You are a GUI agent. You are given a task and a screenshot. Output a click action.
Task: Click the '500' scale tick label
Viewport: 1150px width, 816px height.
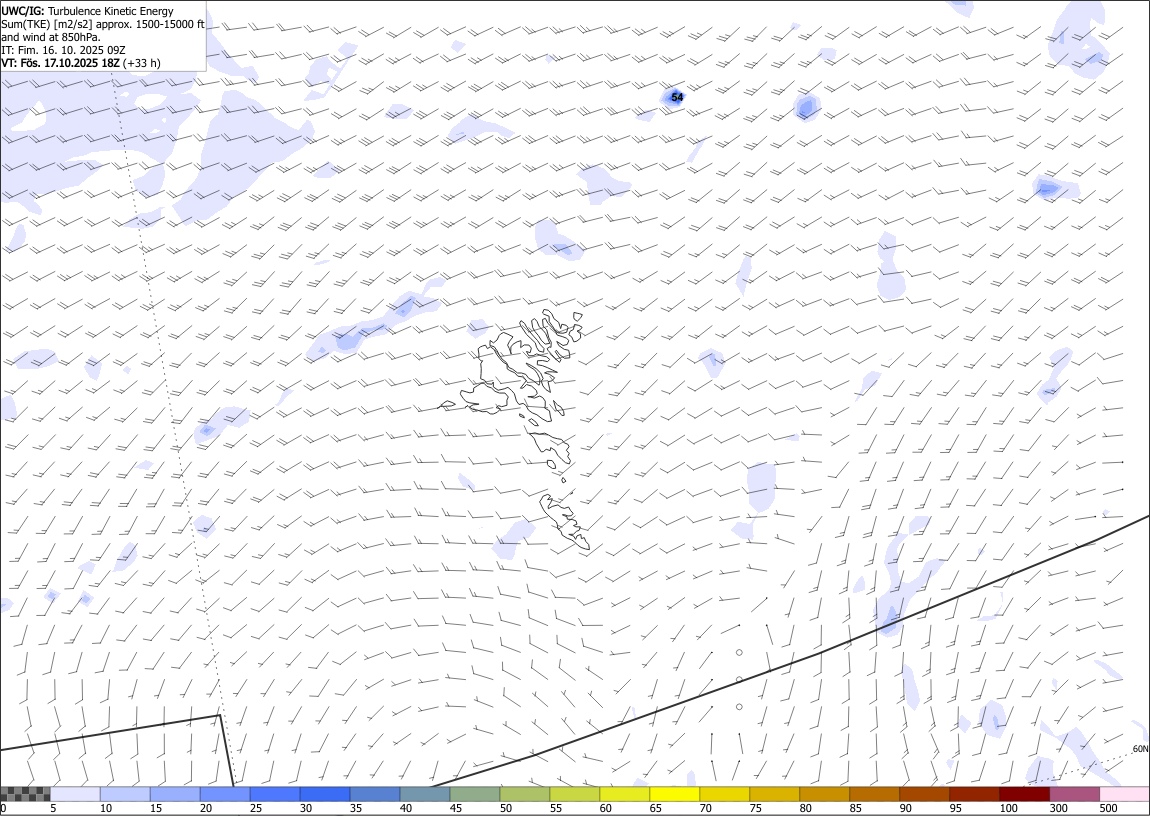click(1108, 808)
